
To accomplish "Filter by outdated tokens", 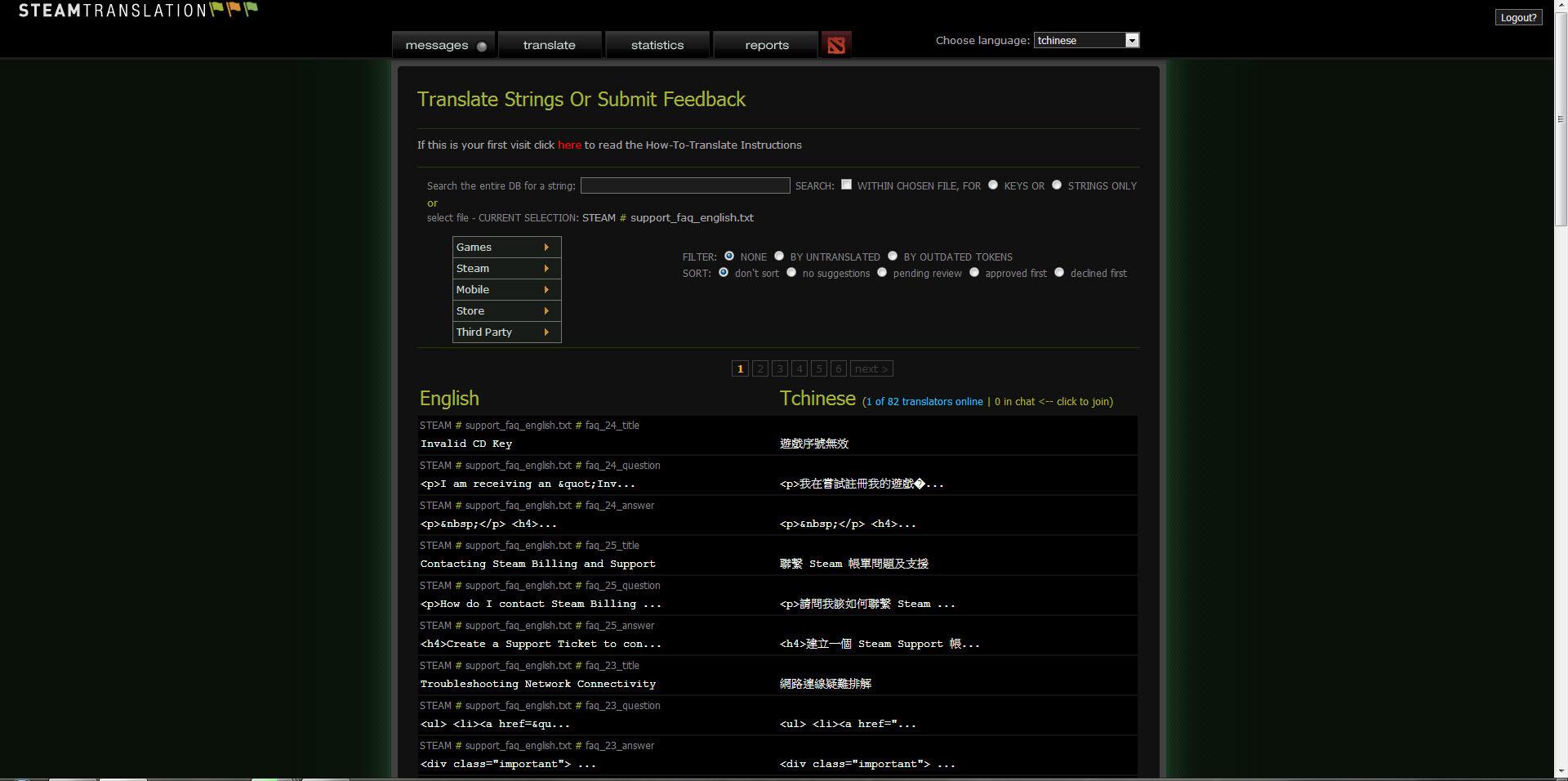I will [893, 256].
